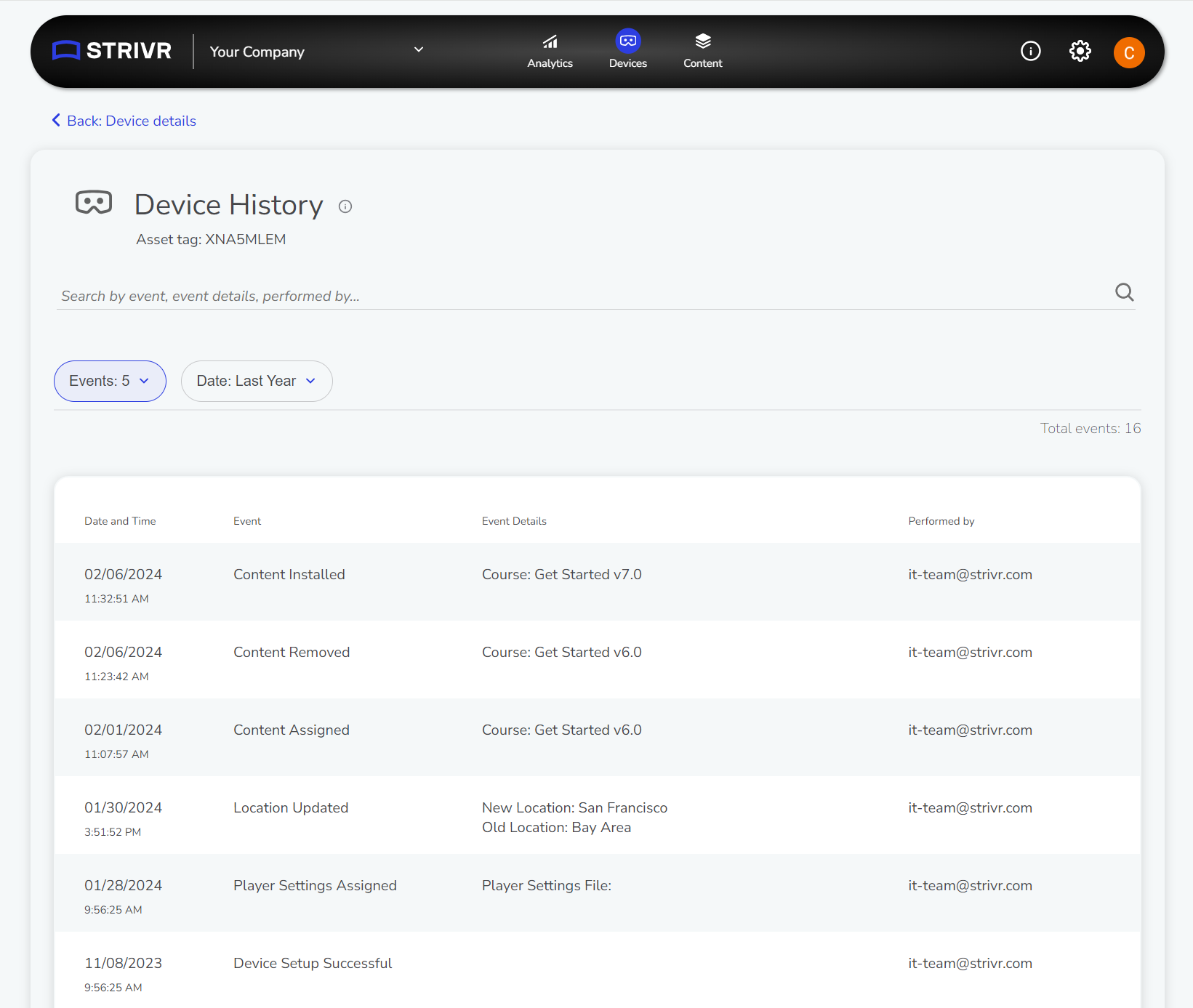This screenshot has height=1008, width=1193.
Task: Open the Analytics tab
Action: (550, 51)
